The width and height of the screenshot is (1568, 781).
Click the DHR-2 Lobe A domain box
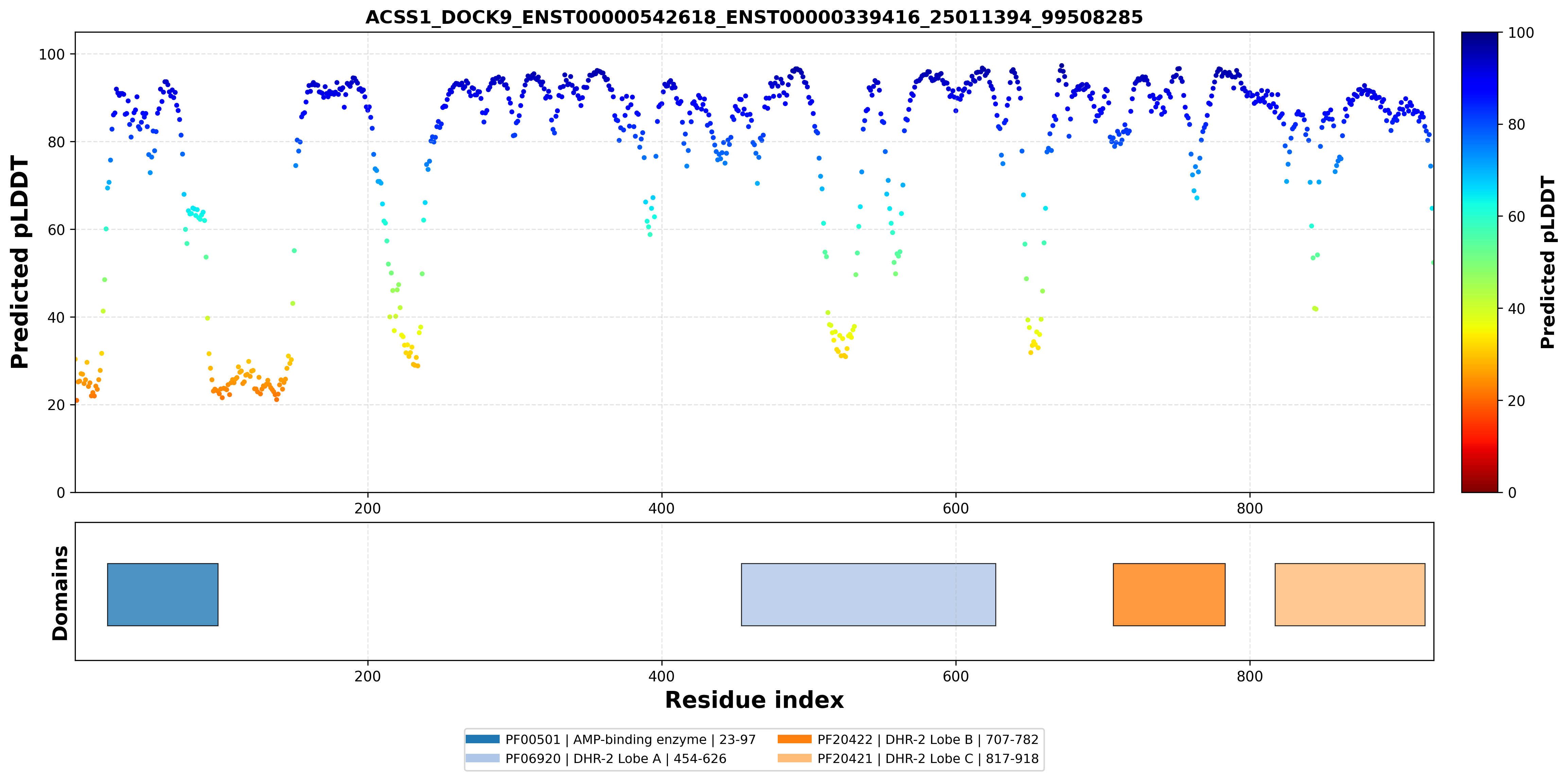[x=868, y=594]
